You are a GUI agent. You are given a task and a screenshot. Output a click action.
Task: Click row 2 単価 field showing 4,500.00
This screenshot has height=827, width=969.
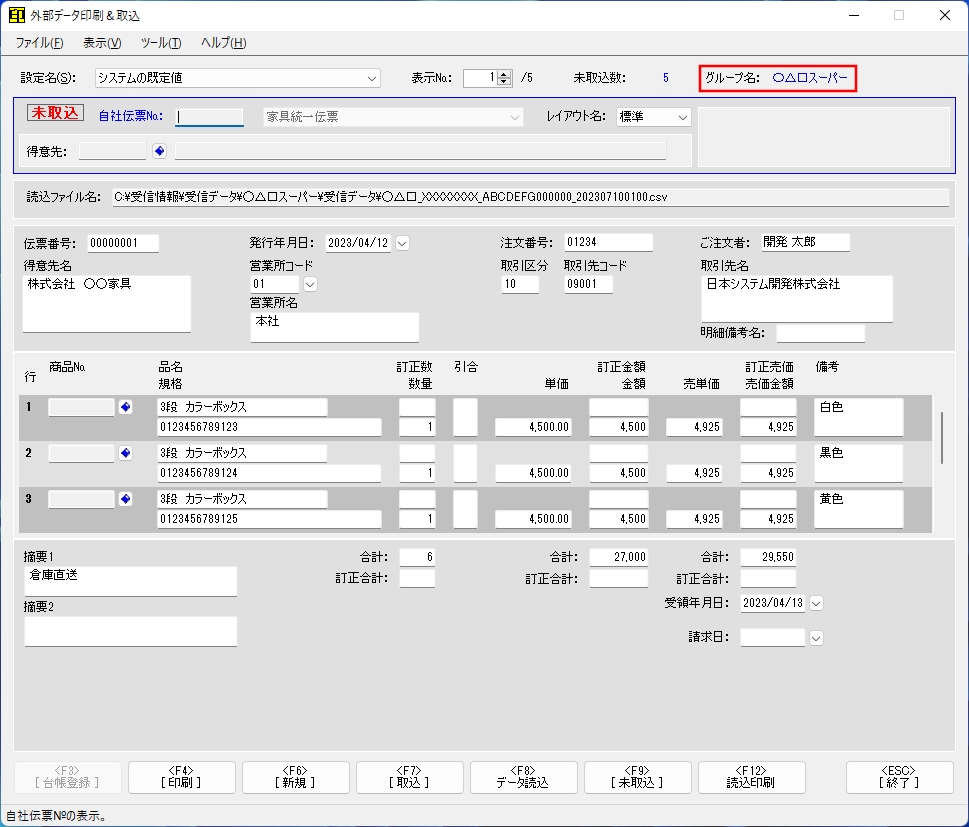coord(533,473)
